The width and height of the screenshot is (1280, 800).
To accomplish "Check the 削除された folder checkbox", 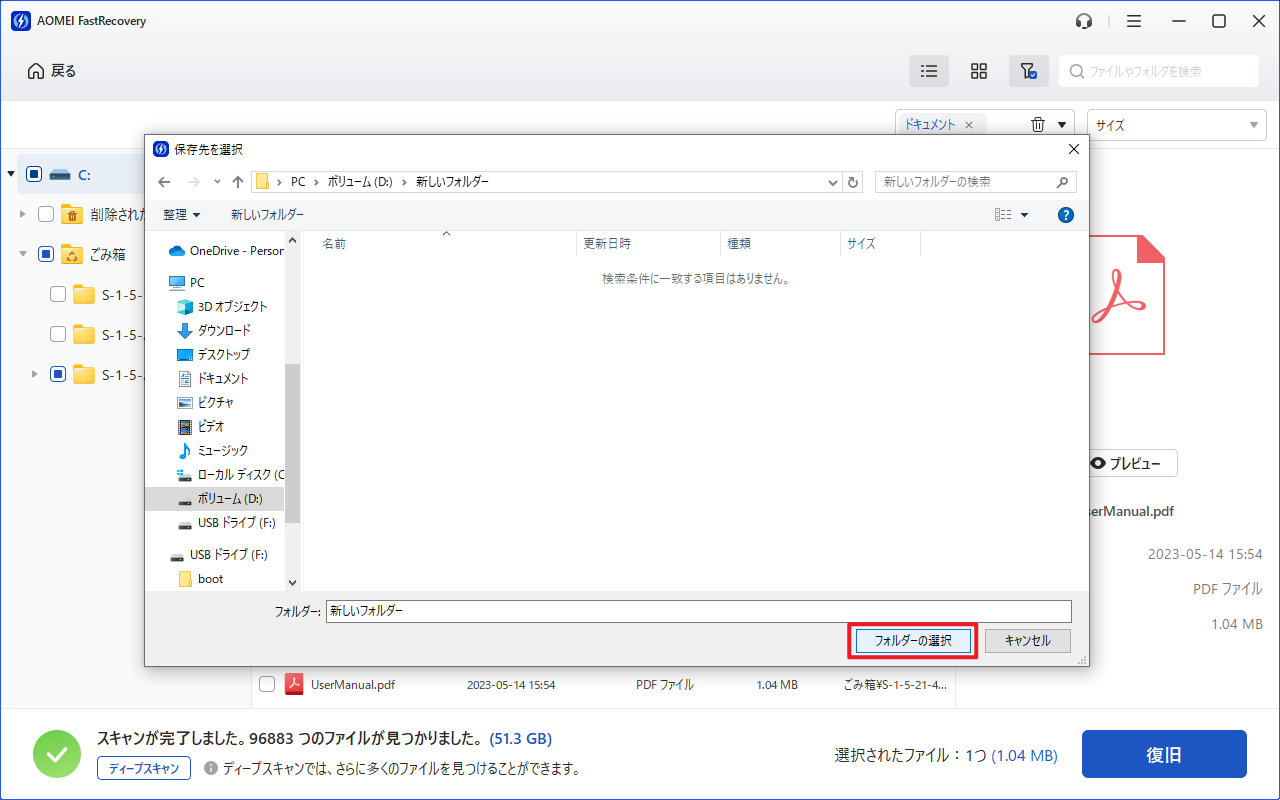I will pyautogui.click(x=46, y=214).
